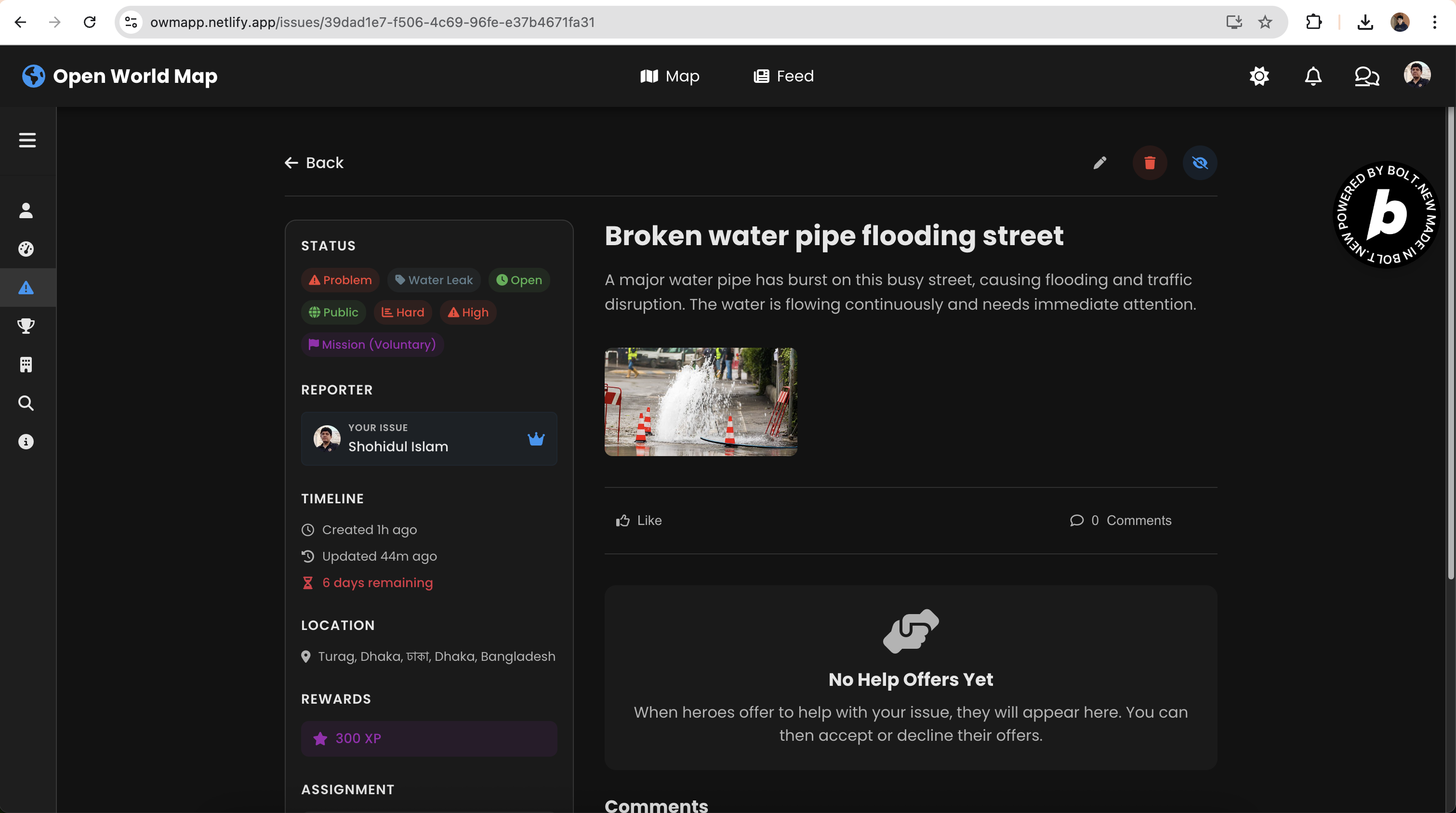Expand the sidebar hamburger menu

tap(27, 140)
